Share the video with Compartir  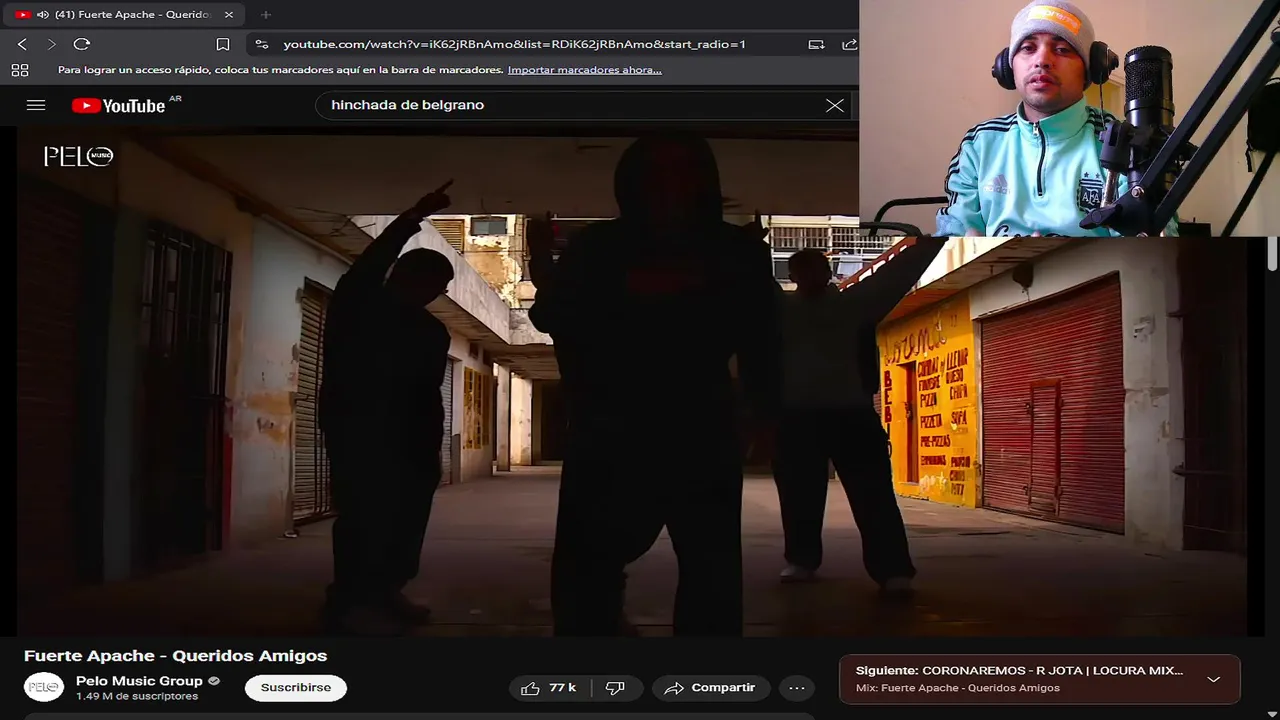tap(711, 688)
